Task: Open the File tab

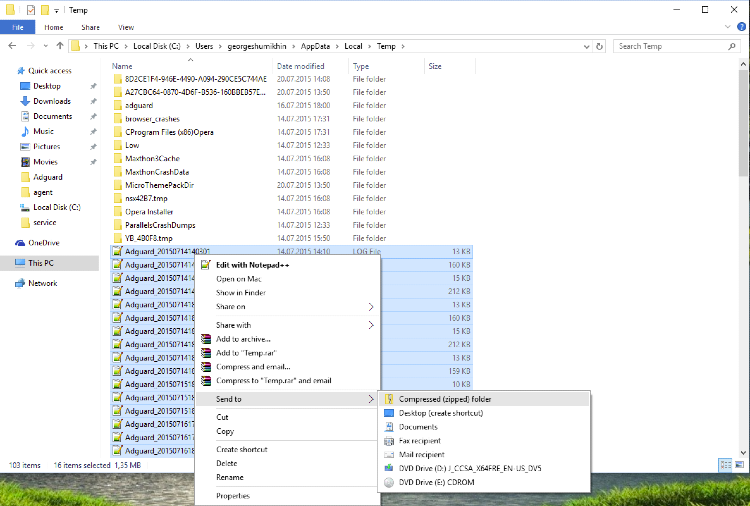Action: tap(18, 27)
